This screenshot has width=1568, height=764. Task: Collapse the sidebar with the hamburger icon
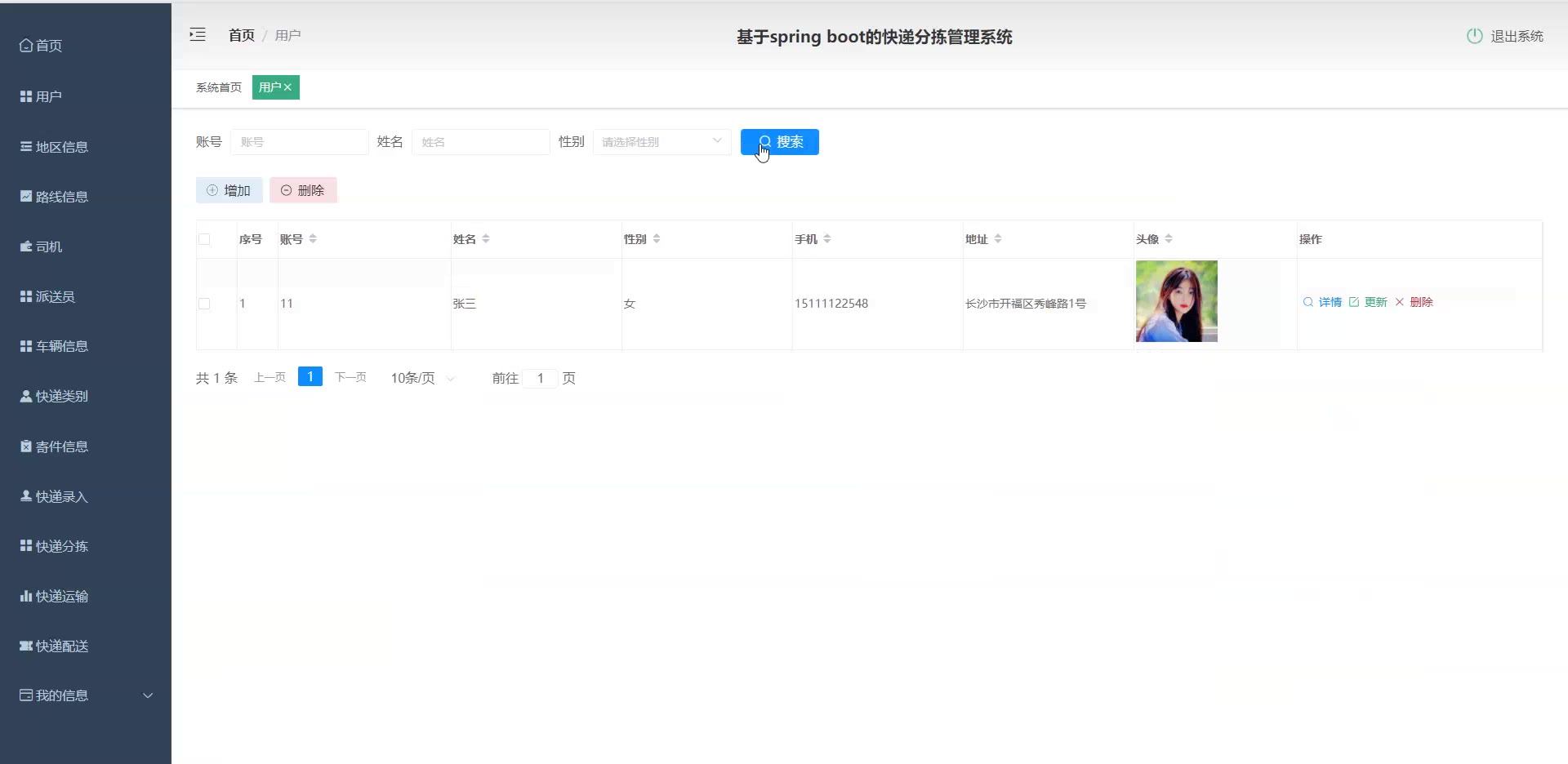pos(198,34)
